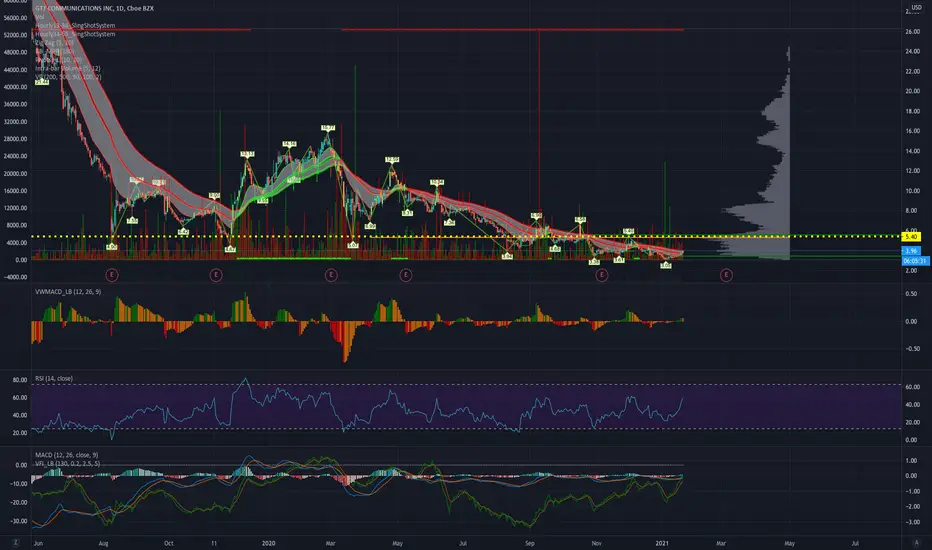The width and height of the screenshot is (932, 550).
Task: Click the RSI (14, close) legend
Action: tap(53, 378)
